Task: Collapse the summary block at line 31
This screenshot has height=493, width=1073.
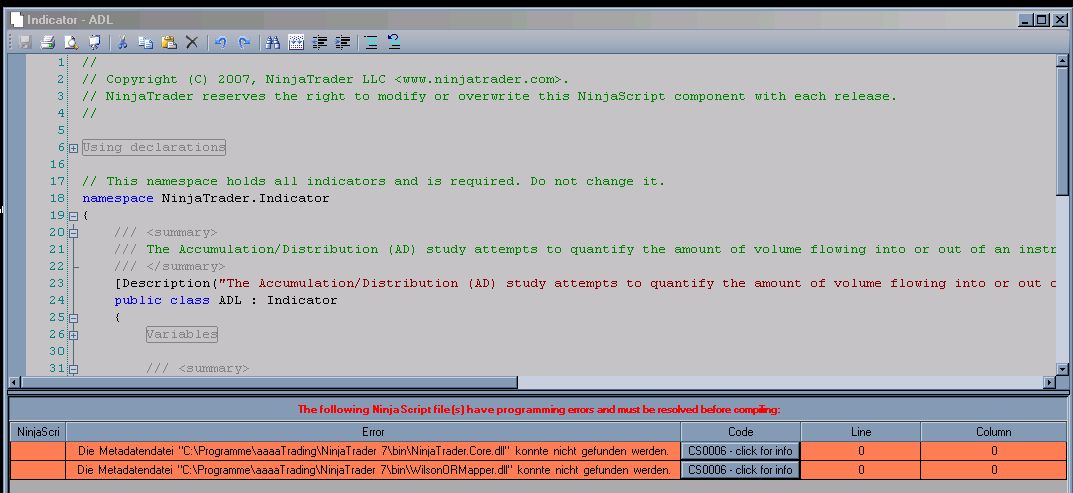Action: [73, 369]
